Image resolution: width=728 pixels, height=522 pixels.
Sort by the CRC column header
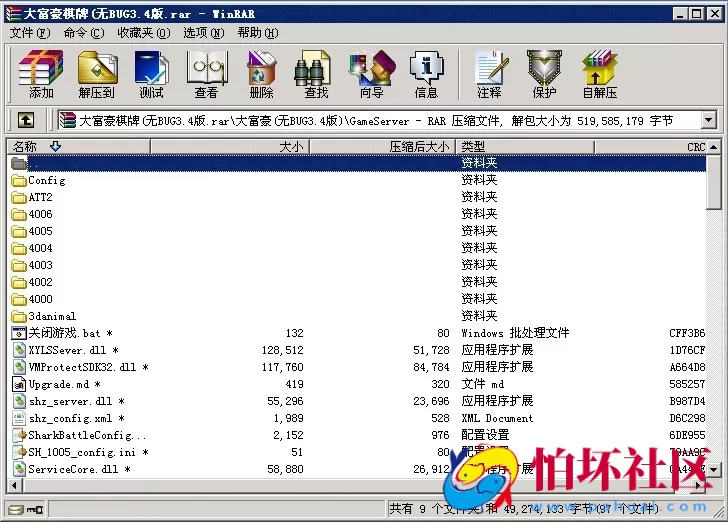coord(651,147)
